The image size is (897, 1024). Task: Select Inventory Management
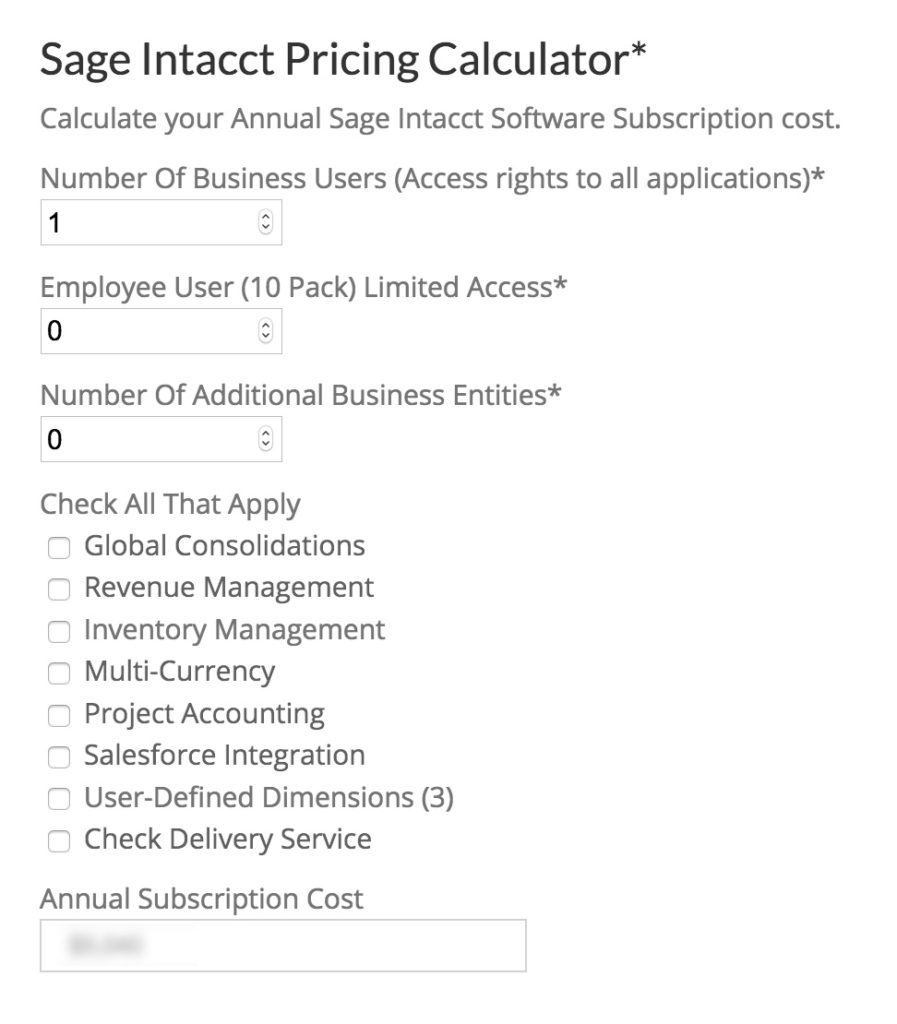(58, 631)
